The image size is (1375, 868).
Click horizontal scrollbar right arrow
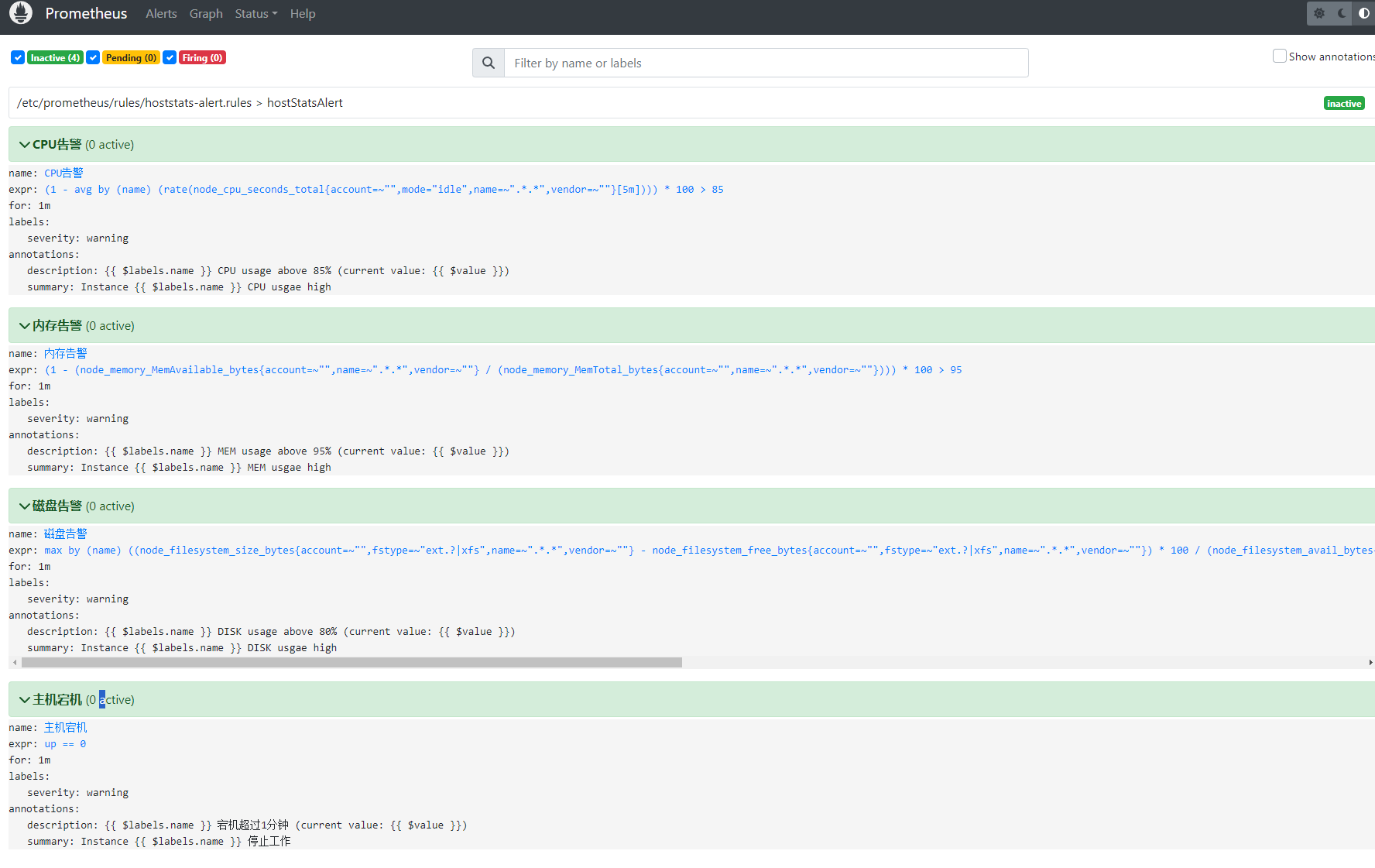(1370, 662)
